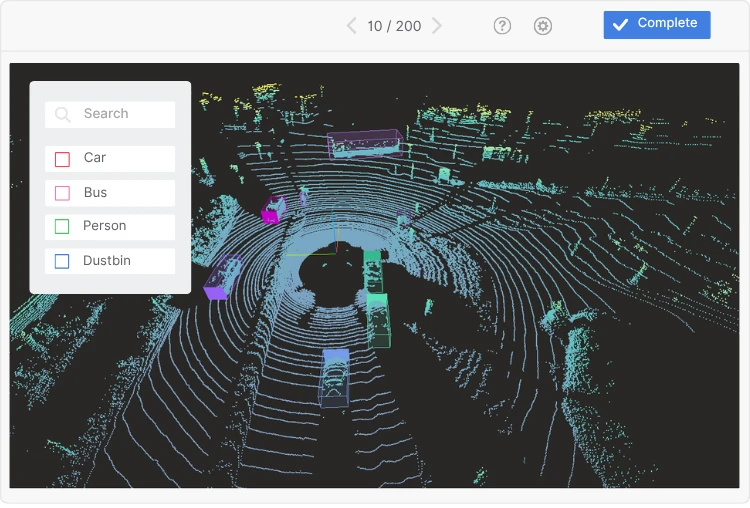Viewport: 750px width, 508px height.
Task: Click the pink Bus color box
Action: [x=62, y=193]
